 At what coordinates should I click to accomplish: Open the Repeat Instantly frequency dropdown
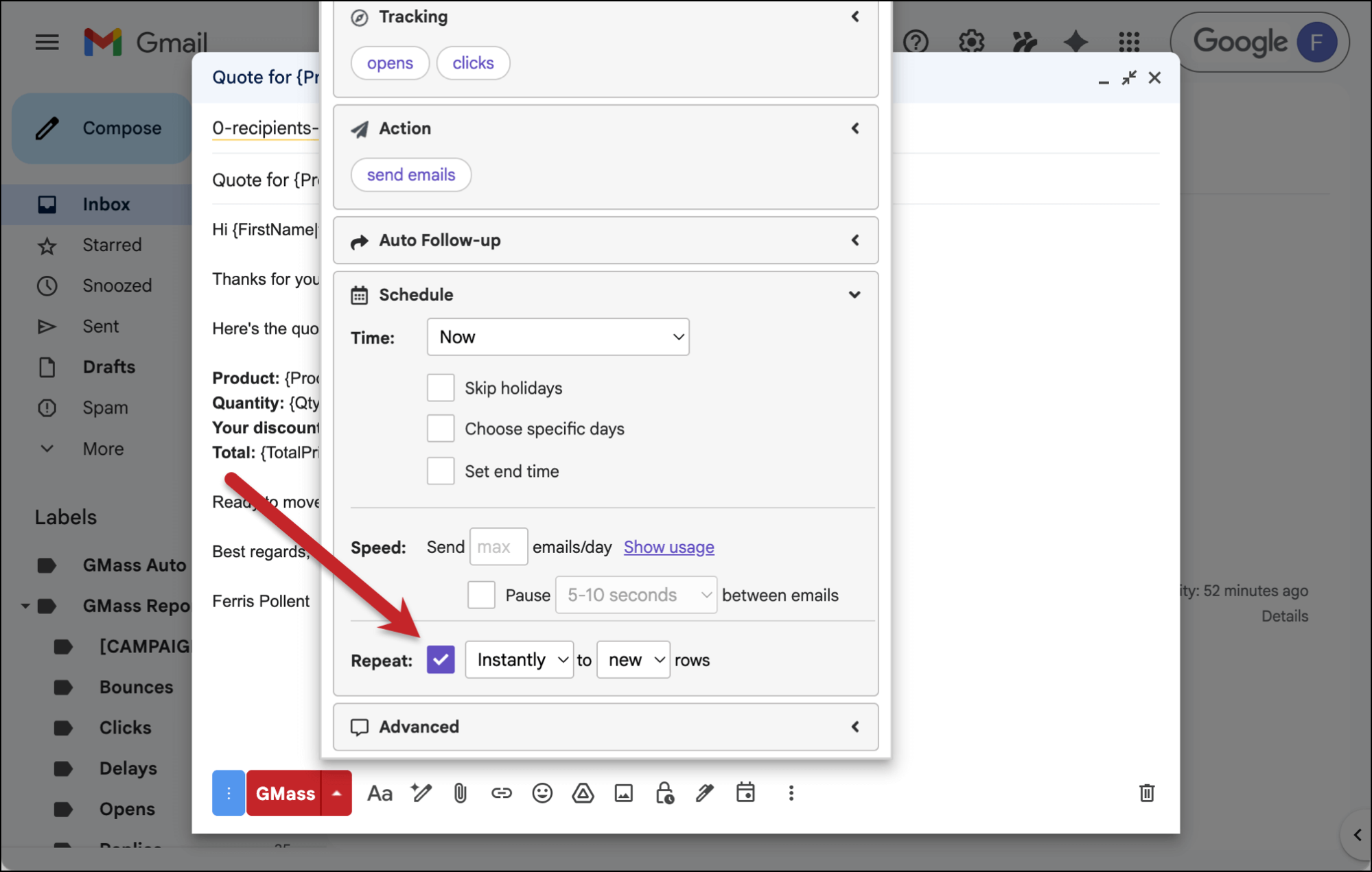519,660
